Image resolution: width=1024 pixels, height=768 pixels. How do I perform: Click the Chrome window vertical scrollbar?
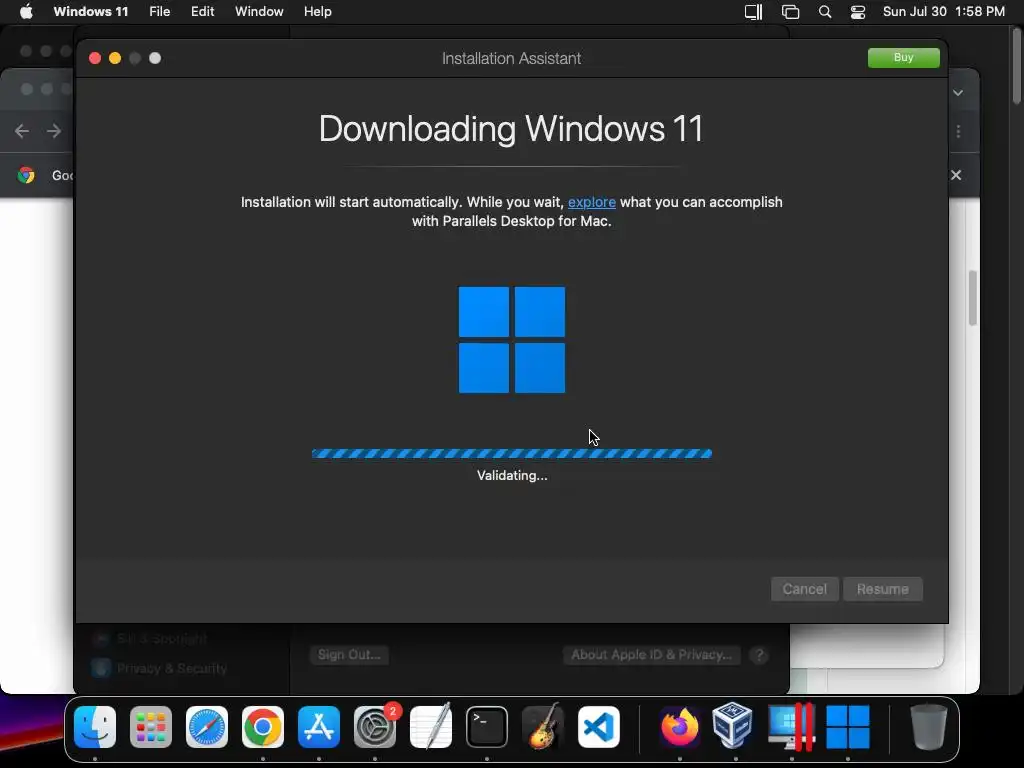tap(972, 298)
